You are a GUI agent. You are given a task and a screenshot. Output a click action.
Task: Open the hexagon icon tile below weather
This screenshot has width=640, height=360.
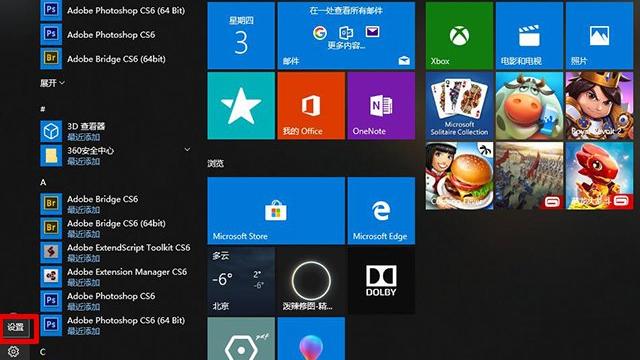tap(241, 339)
